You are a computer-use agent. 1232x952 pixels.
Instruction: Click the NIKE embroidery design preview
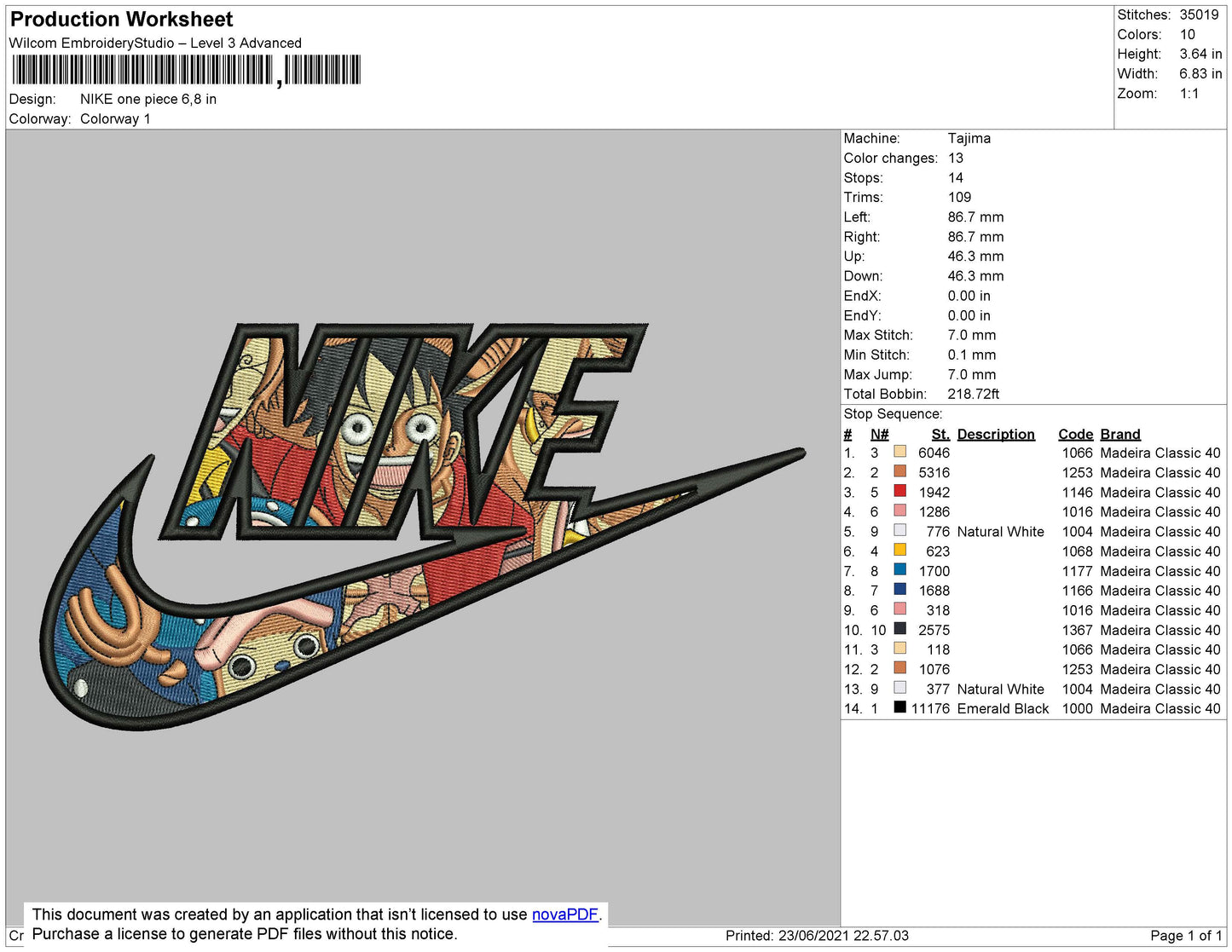422,524
